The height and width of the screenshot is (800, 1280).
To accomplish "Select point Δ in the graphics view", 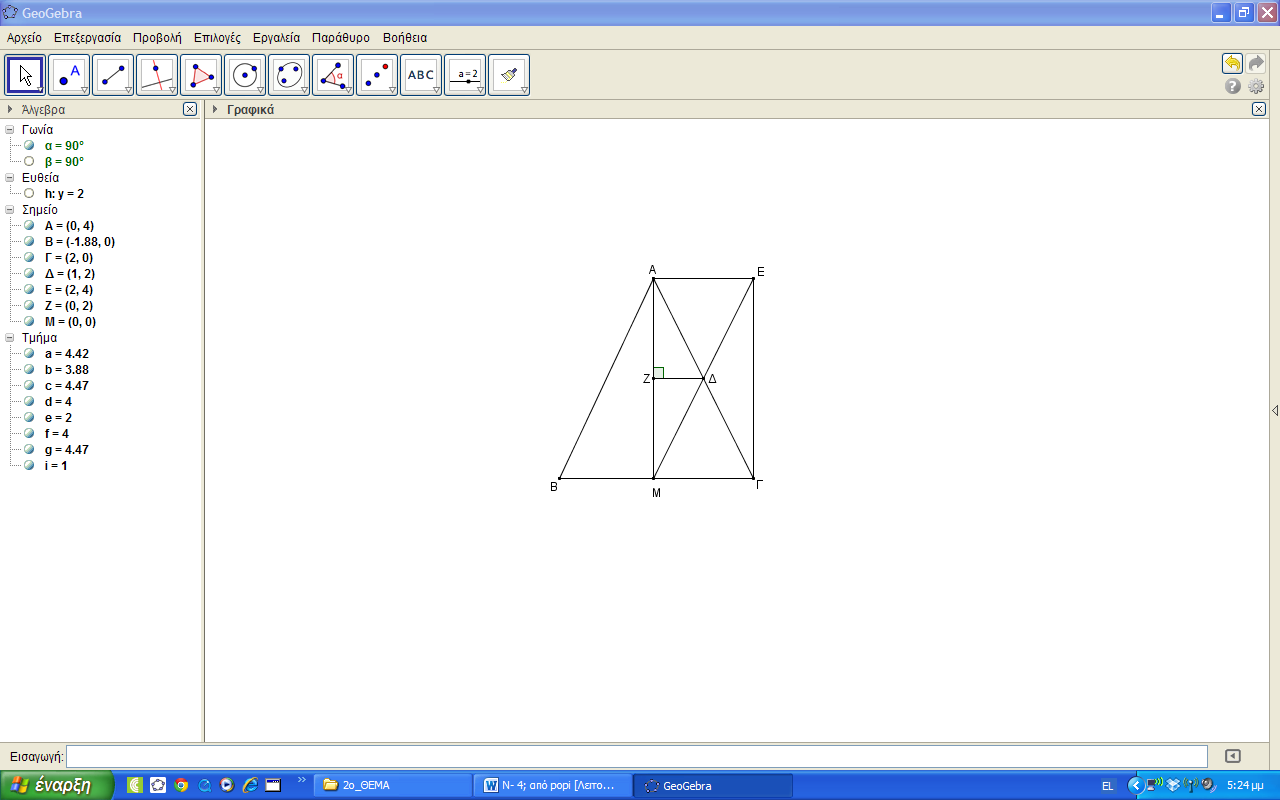I will coord(703,378).
